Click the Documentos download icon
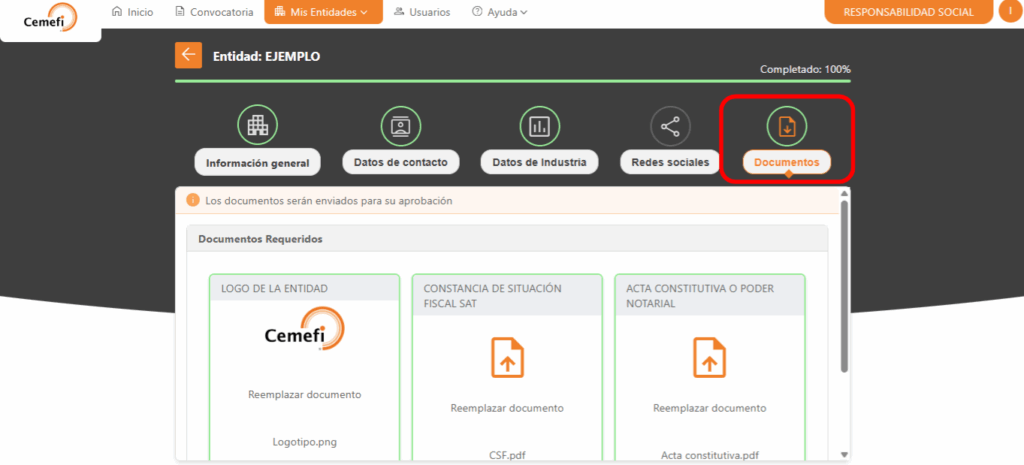The image size is (1024, 465). click(786, 126)
